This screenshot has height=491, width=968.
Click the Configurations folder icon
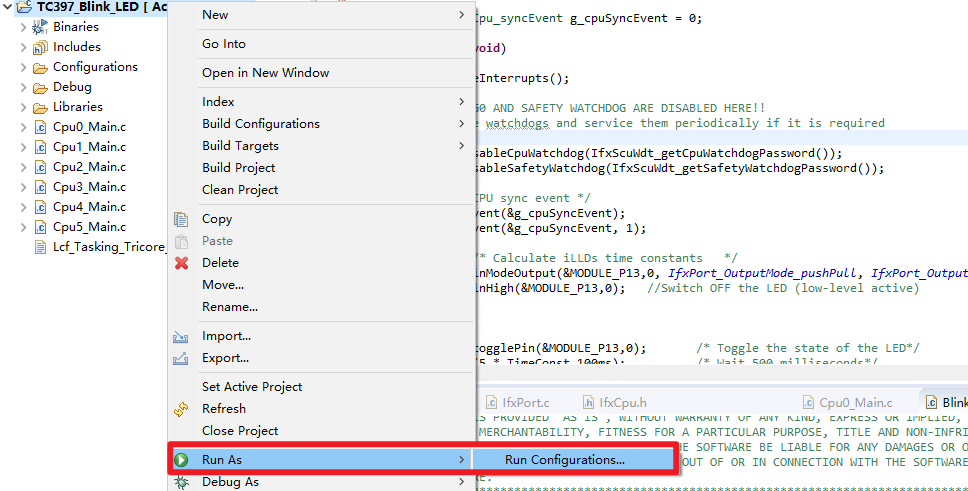40,67
